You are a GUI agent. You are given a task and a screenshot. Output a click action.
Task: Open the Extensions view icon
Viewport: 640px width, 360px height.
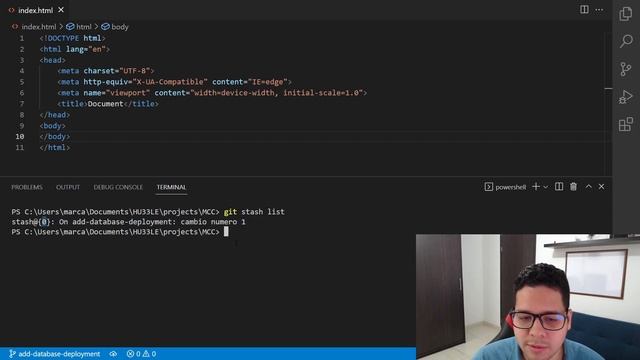pos(626,124)
